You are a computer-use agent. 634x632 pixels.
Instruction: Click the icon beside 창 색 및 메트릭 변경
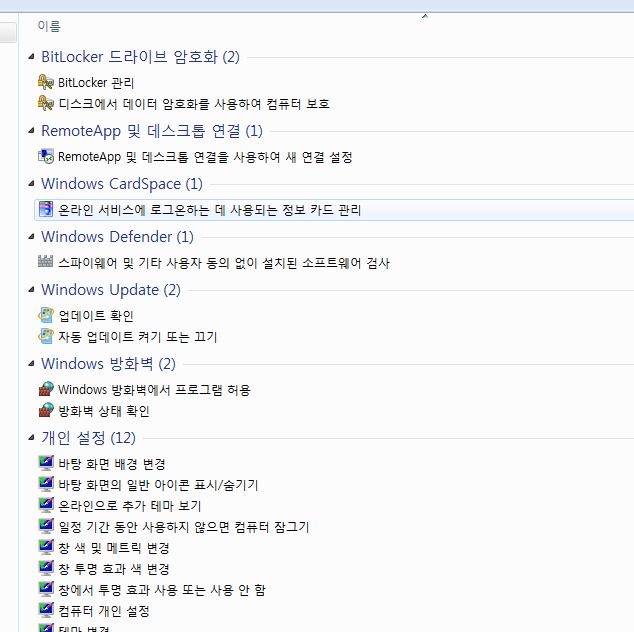pyautogui.click(x=46, y=547)
